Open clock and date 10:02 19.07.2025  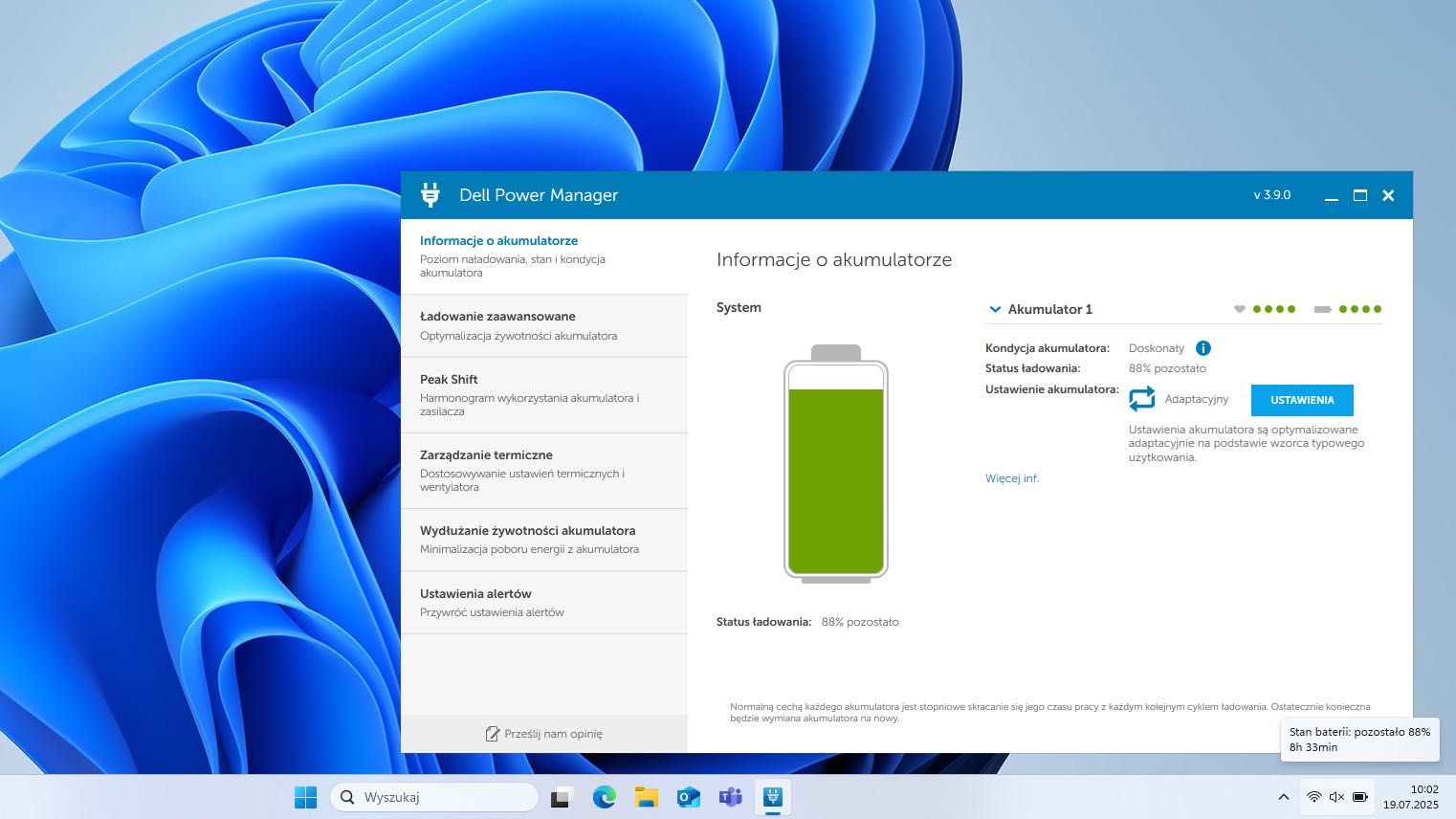(1411, 797)
